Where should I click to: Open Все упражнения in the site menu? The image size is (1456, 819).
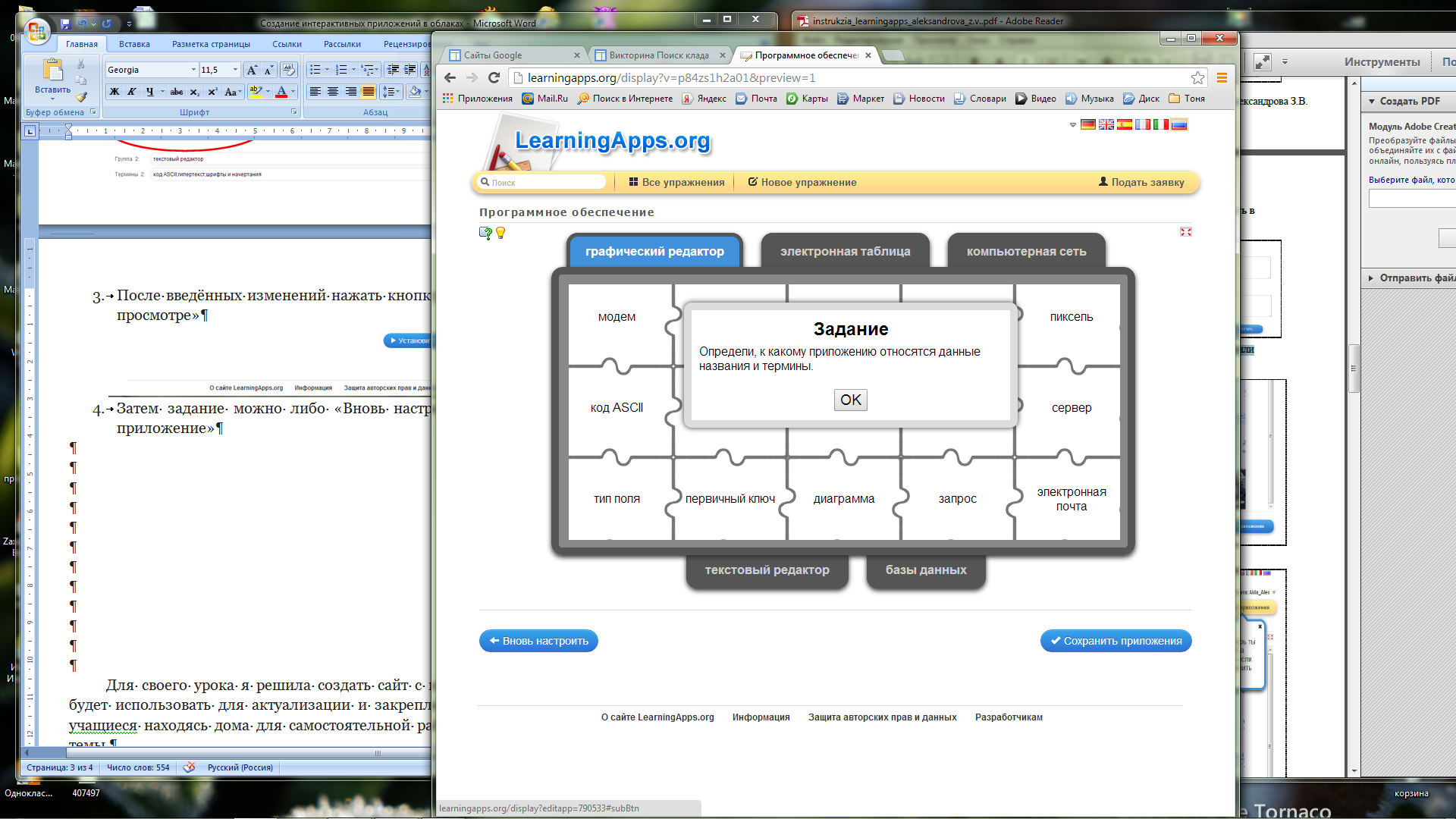click(676, 182)
